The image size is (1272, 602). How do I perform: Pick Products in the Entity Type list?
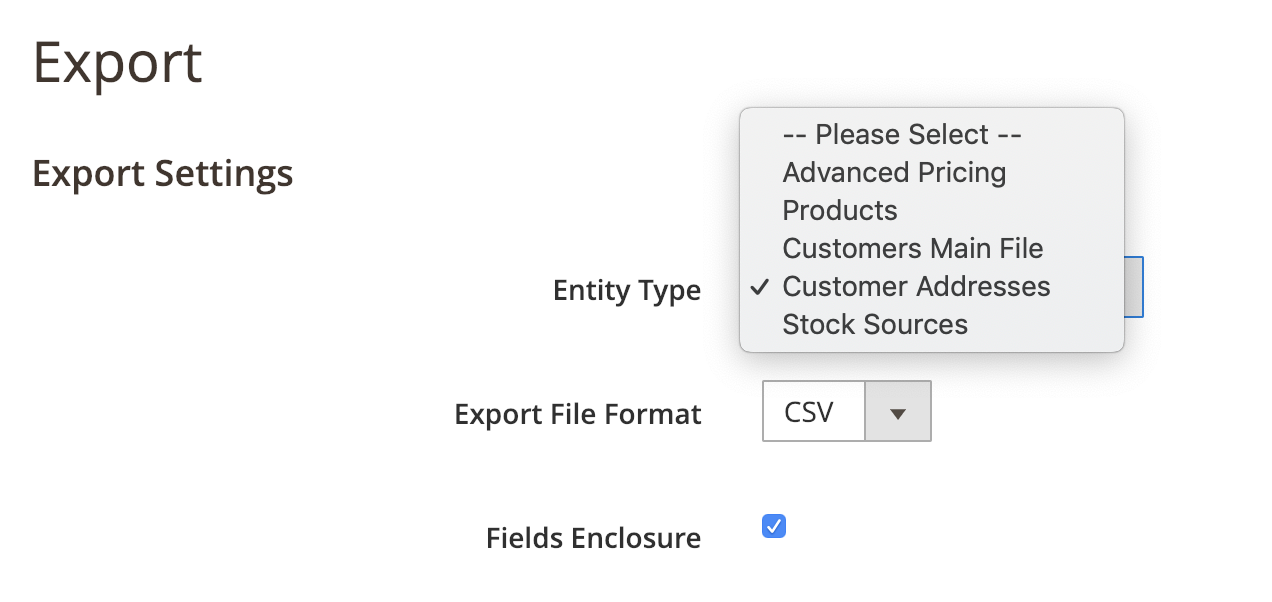coord(840,211)
